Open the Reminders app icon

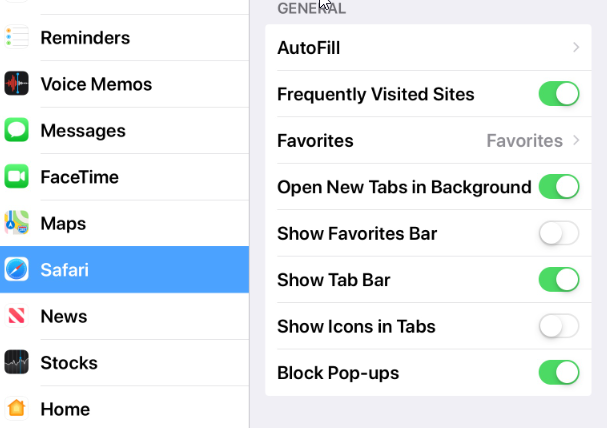pos(16,38)
